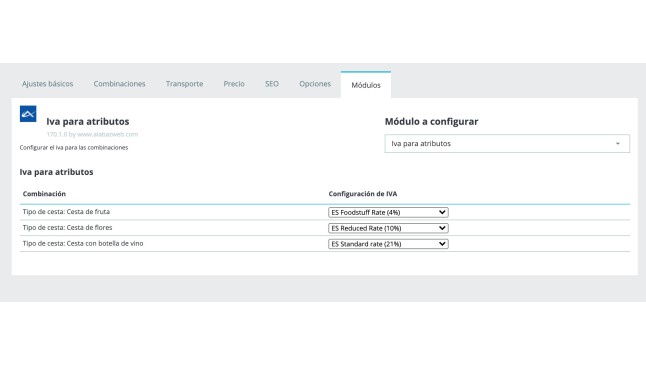Click the 'Combinación' column header

[44, 194]
